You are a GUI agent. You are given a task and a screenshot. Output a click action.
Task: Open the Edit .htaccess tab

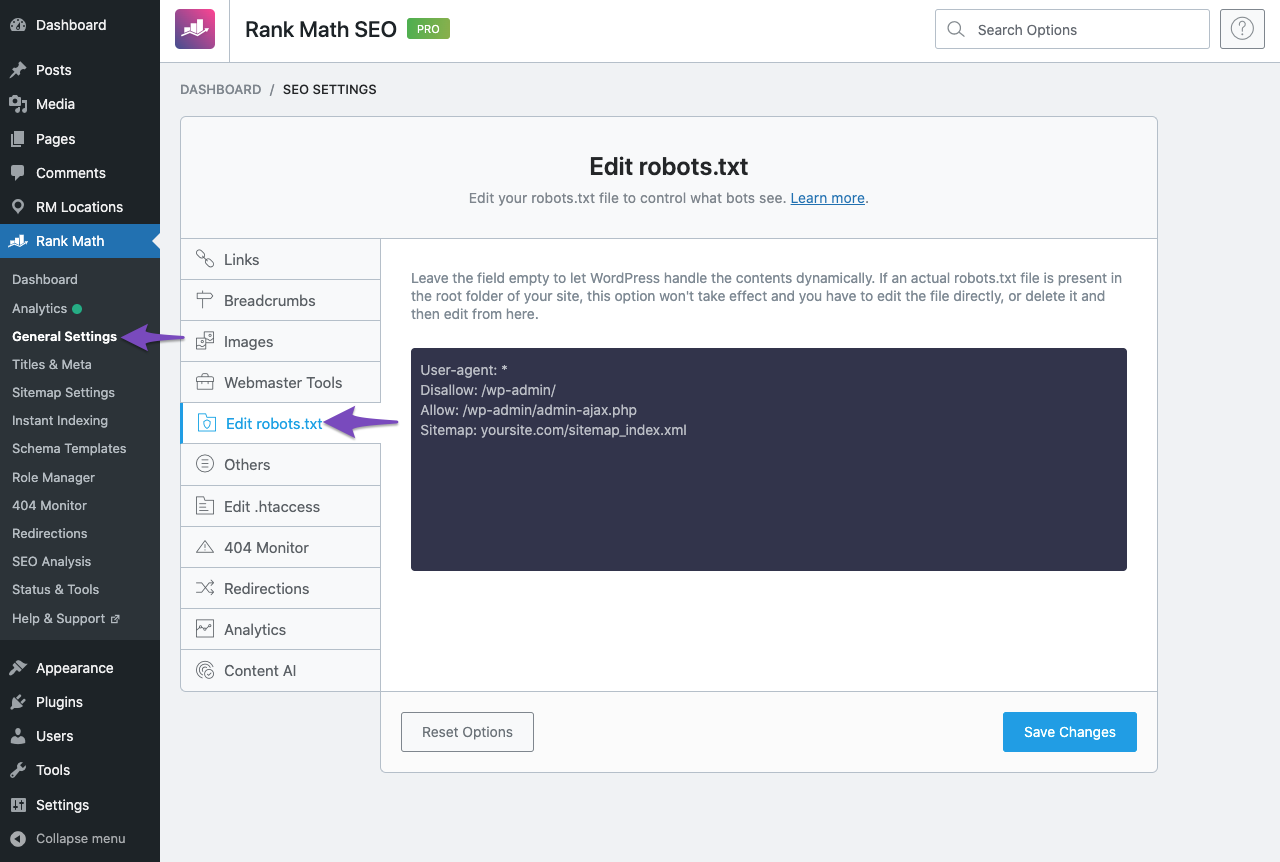[281, 506]
